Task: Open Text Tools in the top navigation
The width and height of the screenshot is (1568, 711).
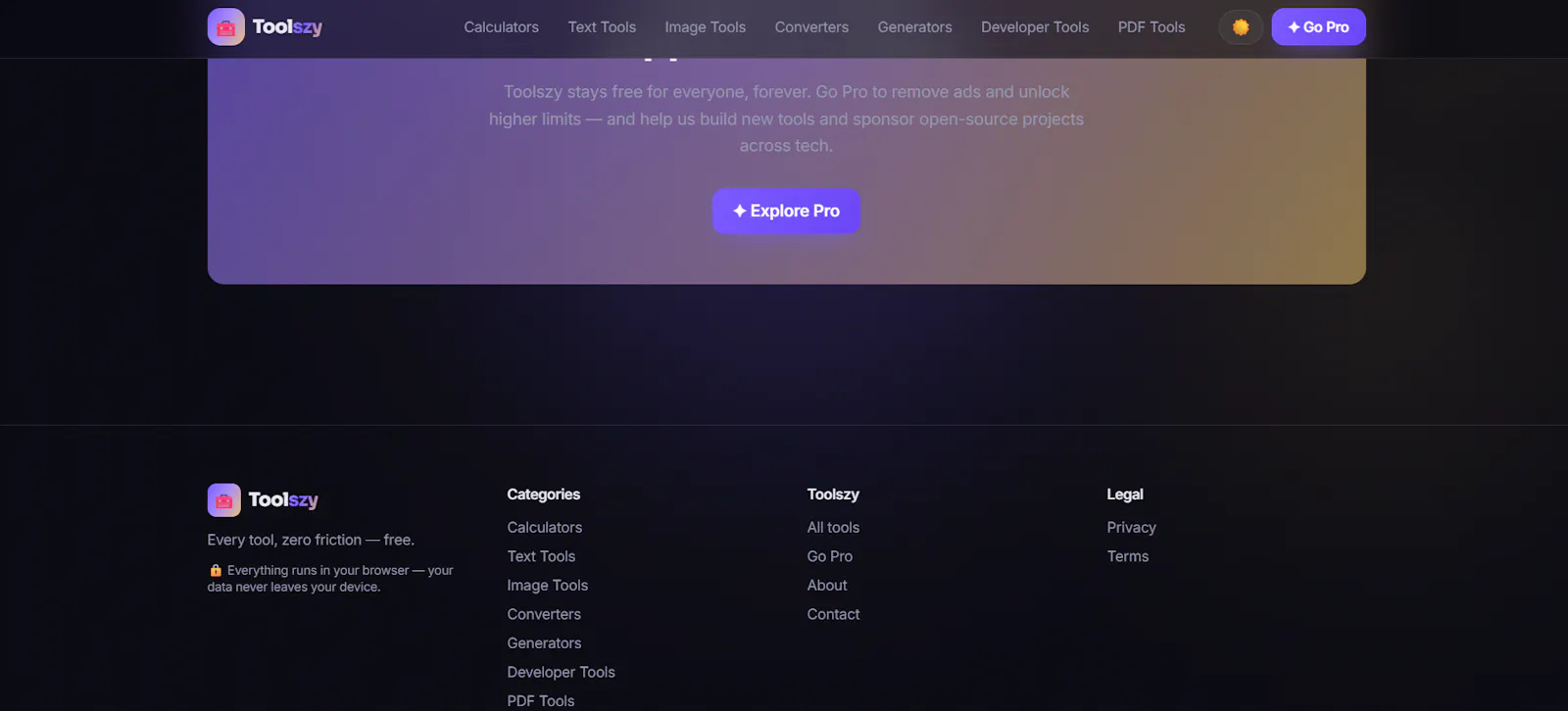Action: pos(602,27)
